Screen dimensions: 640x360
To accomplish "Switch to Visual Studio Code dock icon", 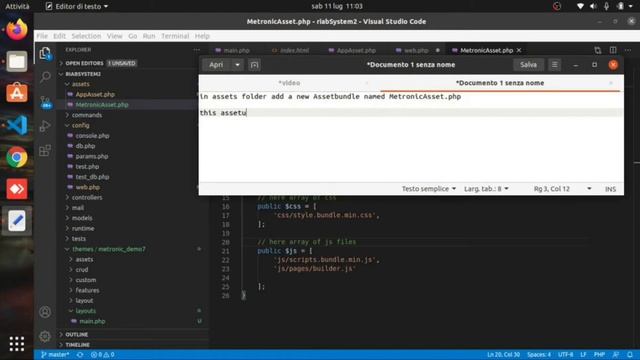I will pos(17,125).
